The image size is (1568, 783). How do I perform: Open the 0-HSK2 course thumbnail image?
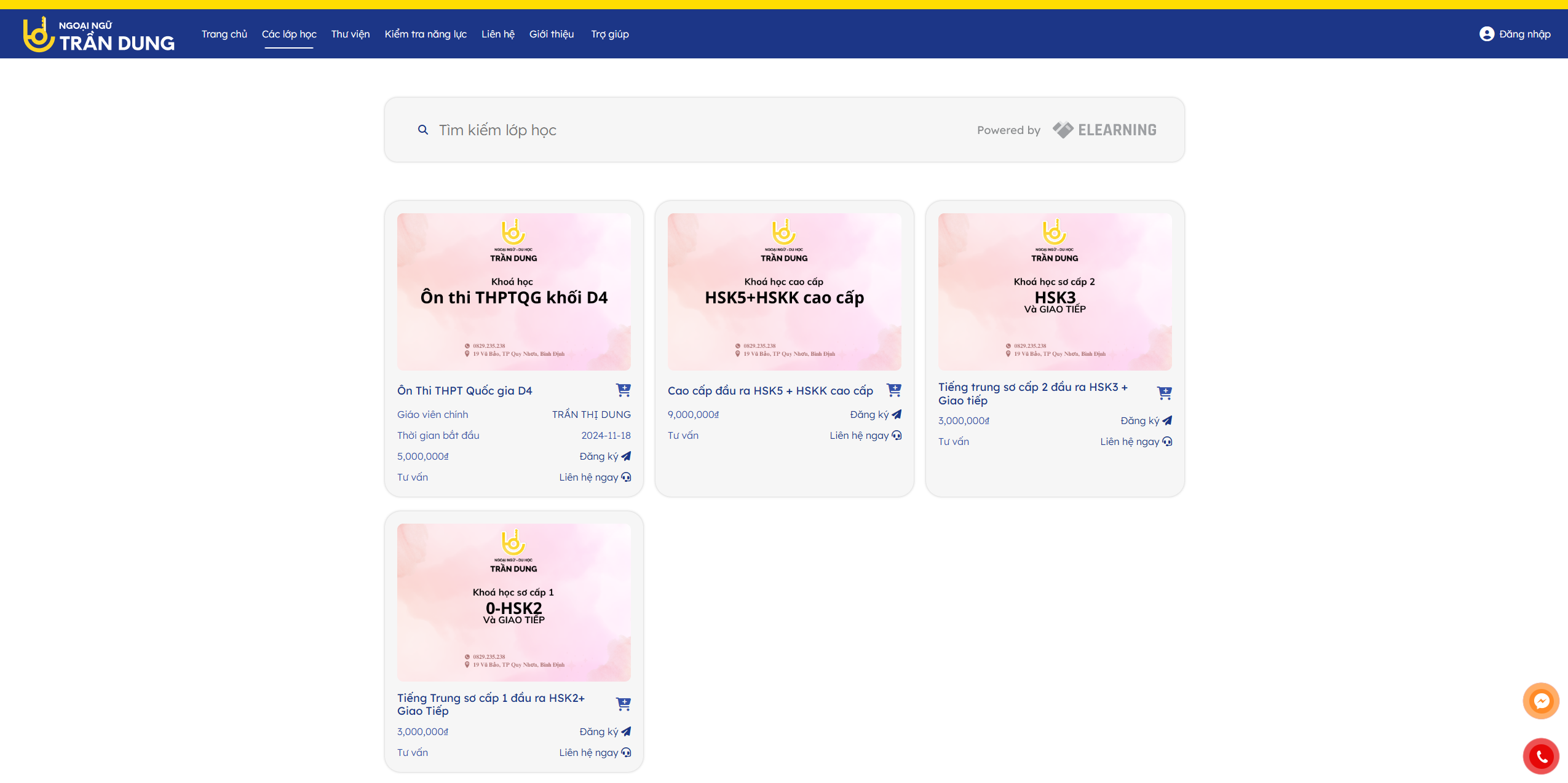513,602
